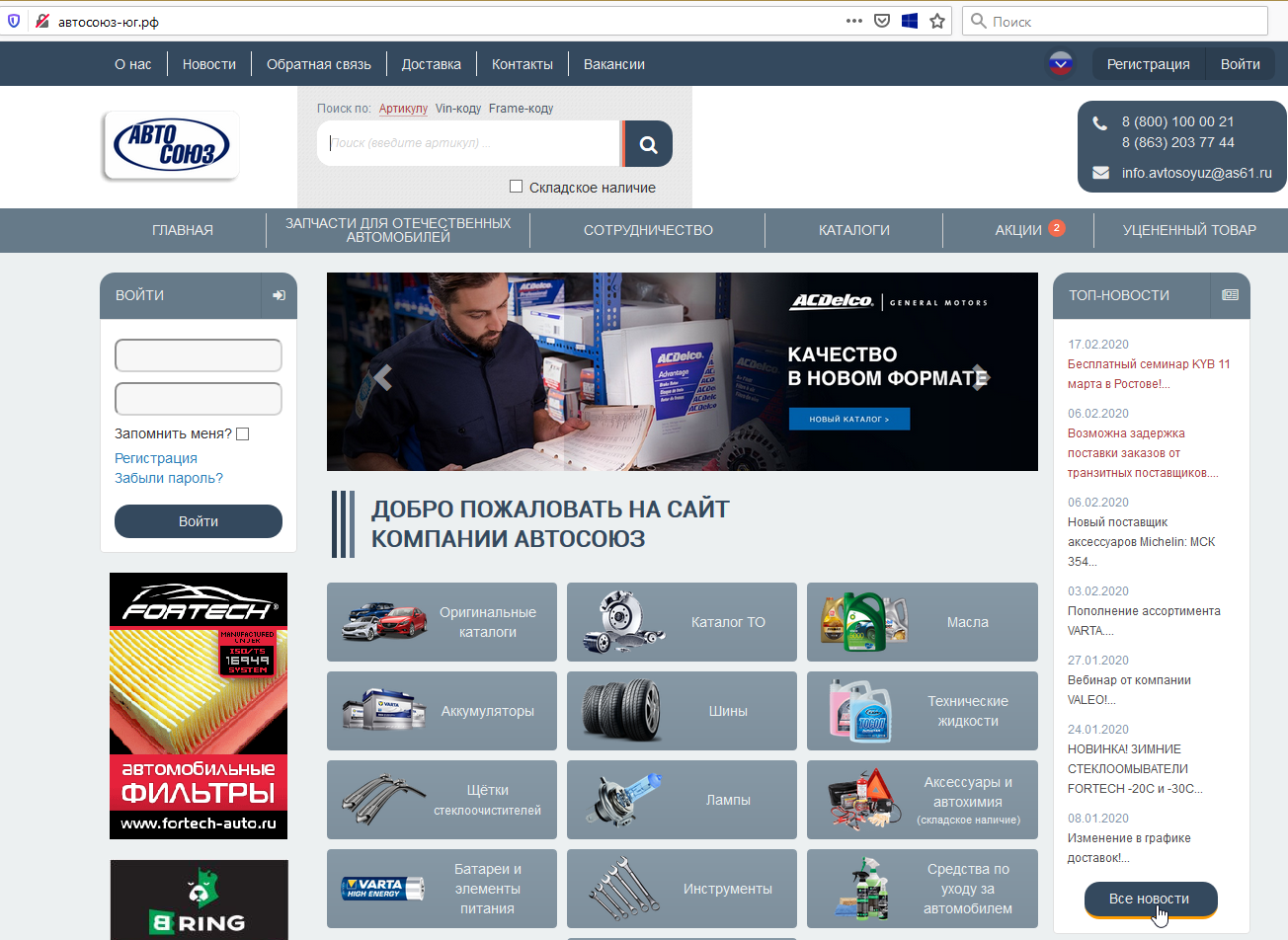Click the login arrow icon in ВОЙТИ header
The height and width of the screenshot is (940, 1288).
279,295
